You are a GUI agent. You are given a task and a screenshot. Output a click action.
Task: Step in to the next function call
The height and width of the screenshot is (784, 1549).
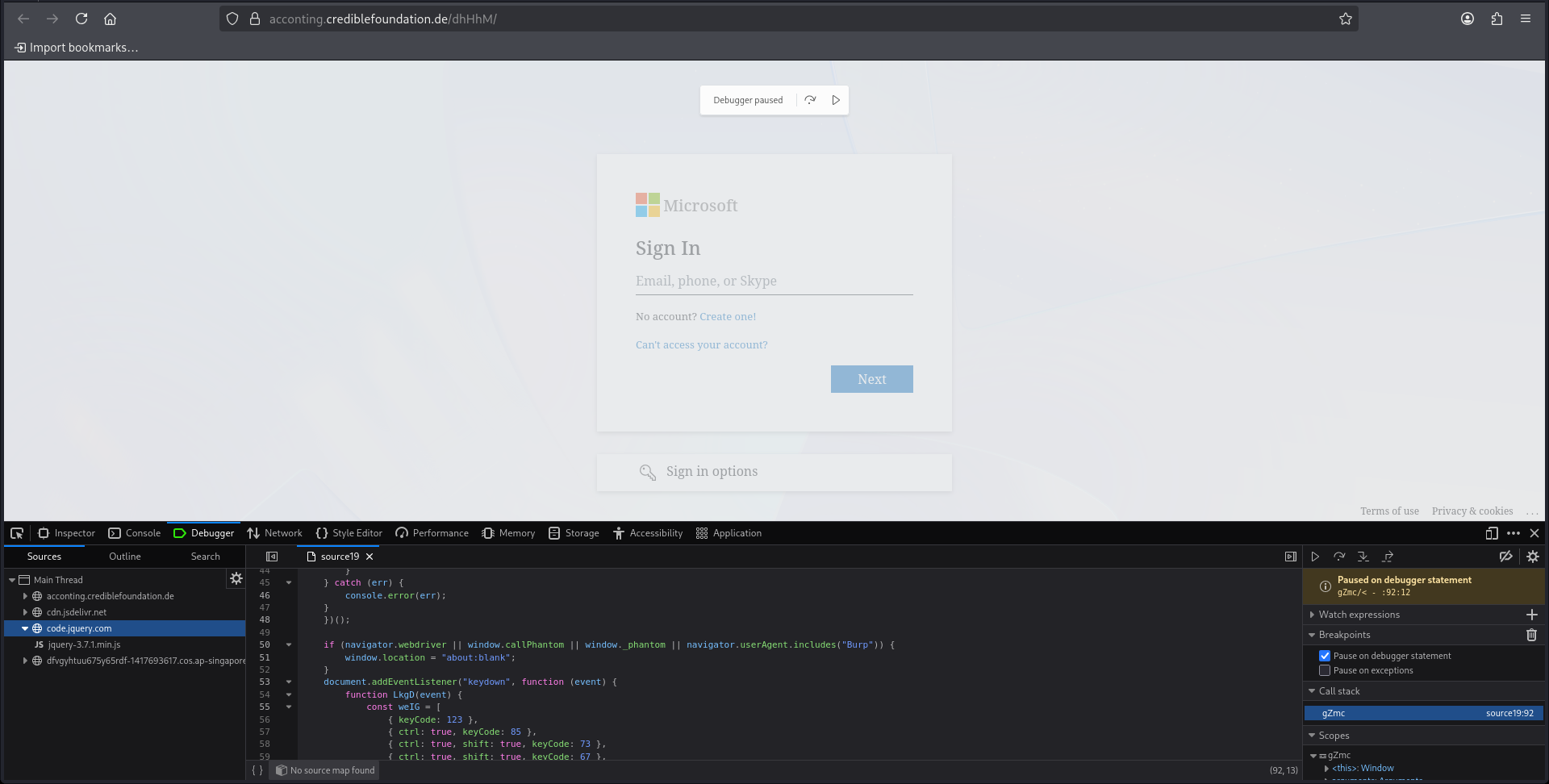tap(1363, 557)
